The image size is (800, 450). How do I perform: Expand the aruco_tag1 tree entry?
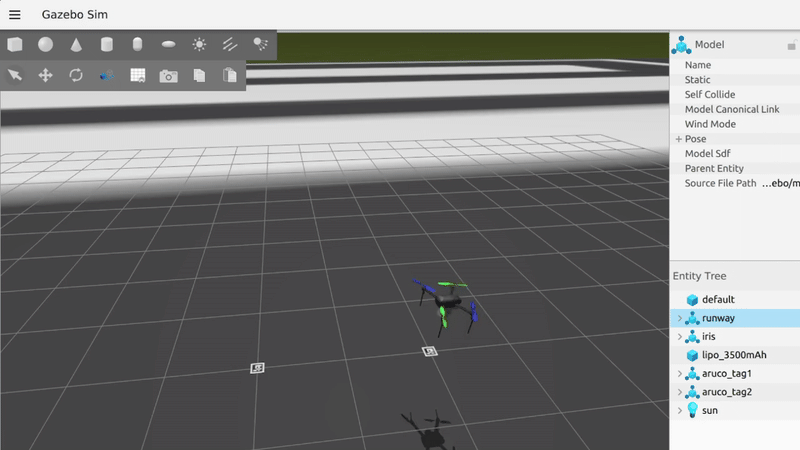[680, 374]
